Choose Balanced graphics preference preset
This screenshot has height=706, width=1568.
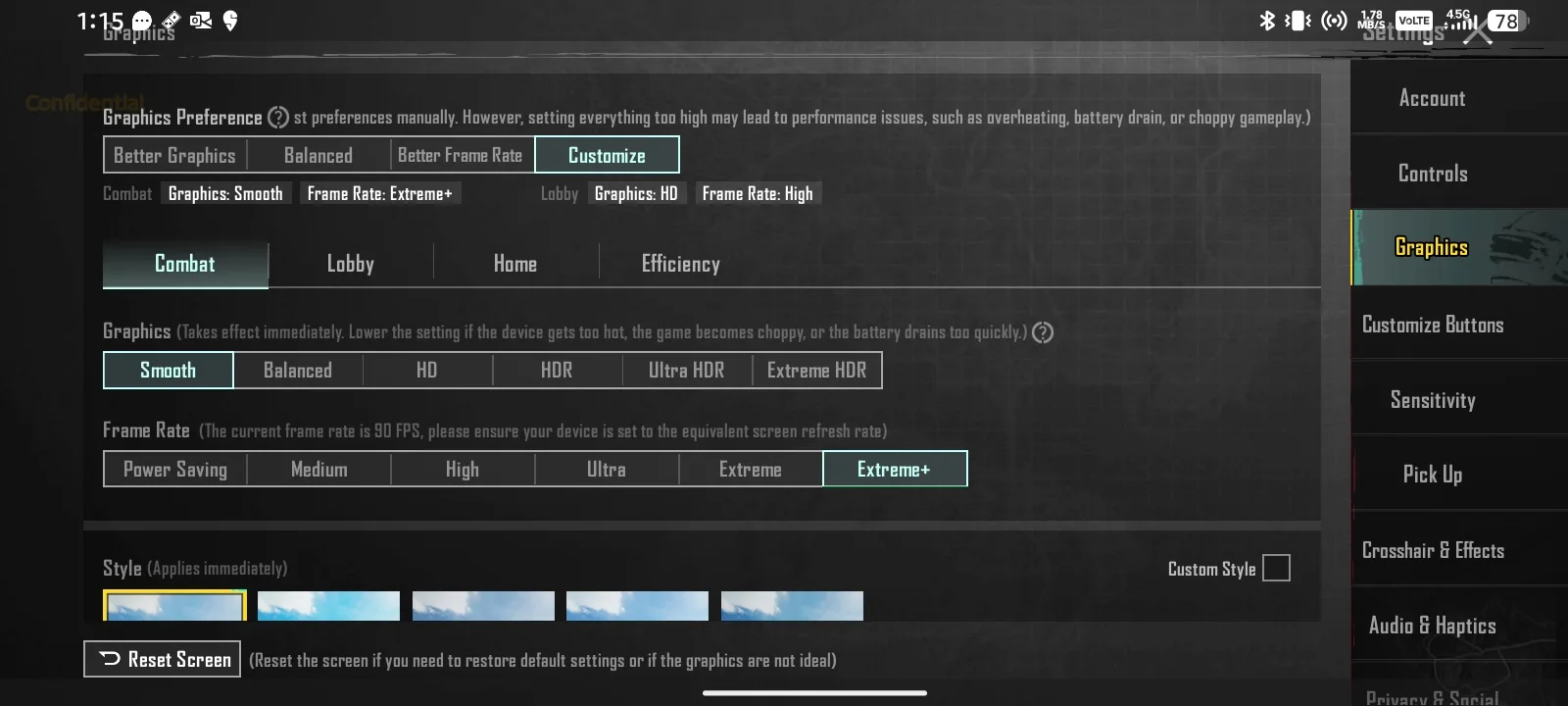coord(318,156)
